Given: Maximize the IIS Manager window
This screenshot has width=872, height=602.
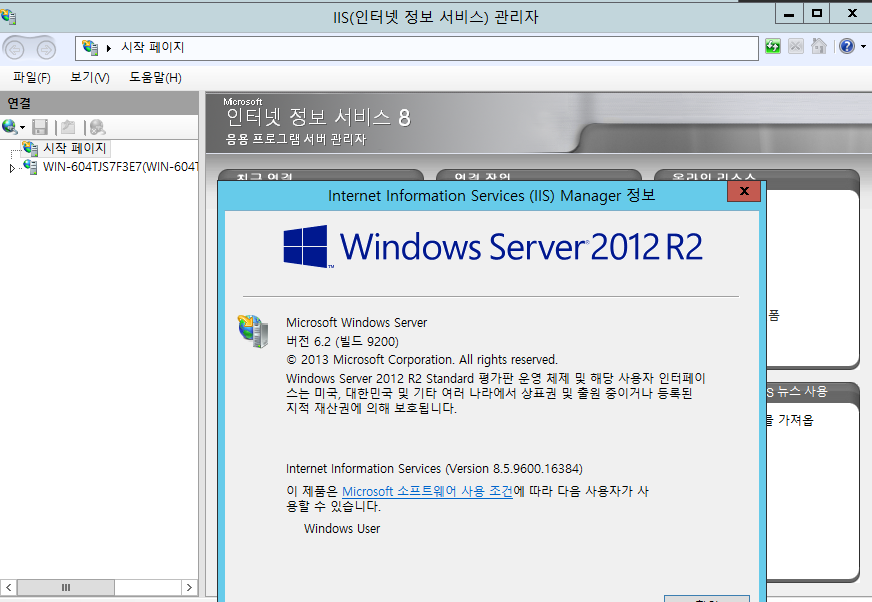Looking at the screenshot, I should (x=816, y=14).
